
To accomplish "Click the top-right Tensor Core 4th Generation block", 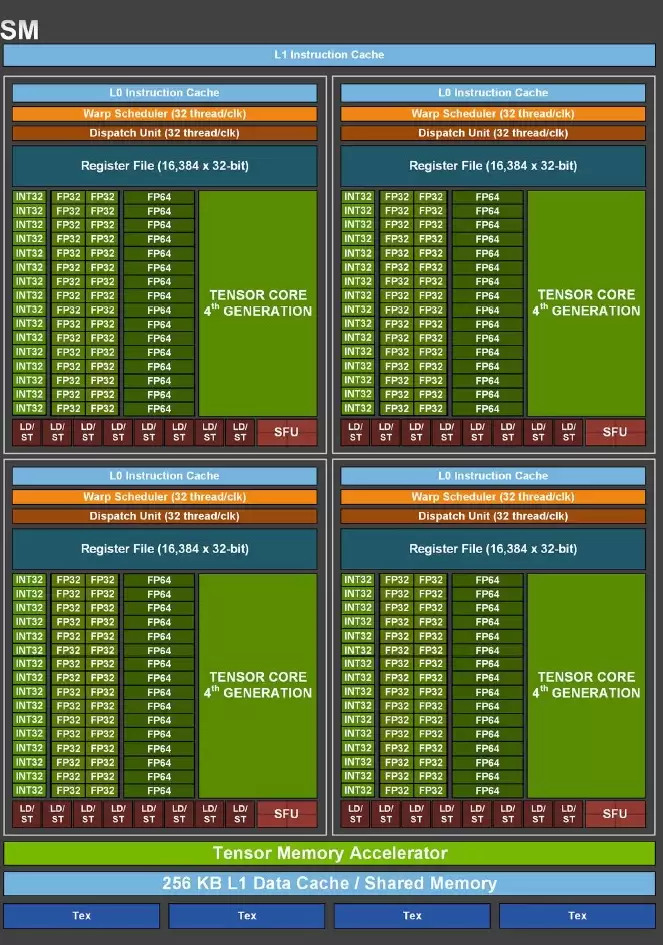I will tap(586, 303).
